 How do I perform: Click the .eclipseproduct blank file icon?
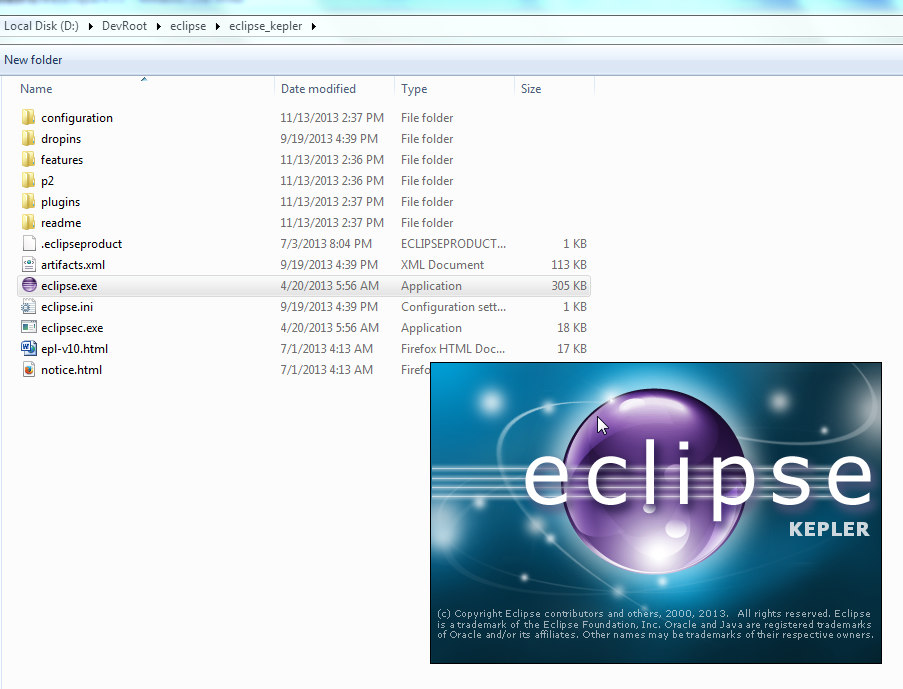pyautogui.click(x=29, y=244)
